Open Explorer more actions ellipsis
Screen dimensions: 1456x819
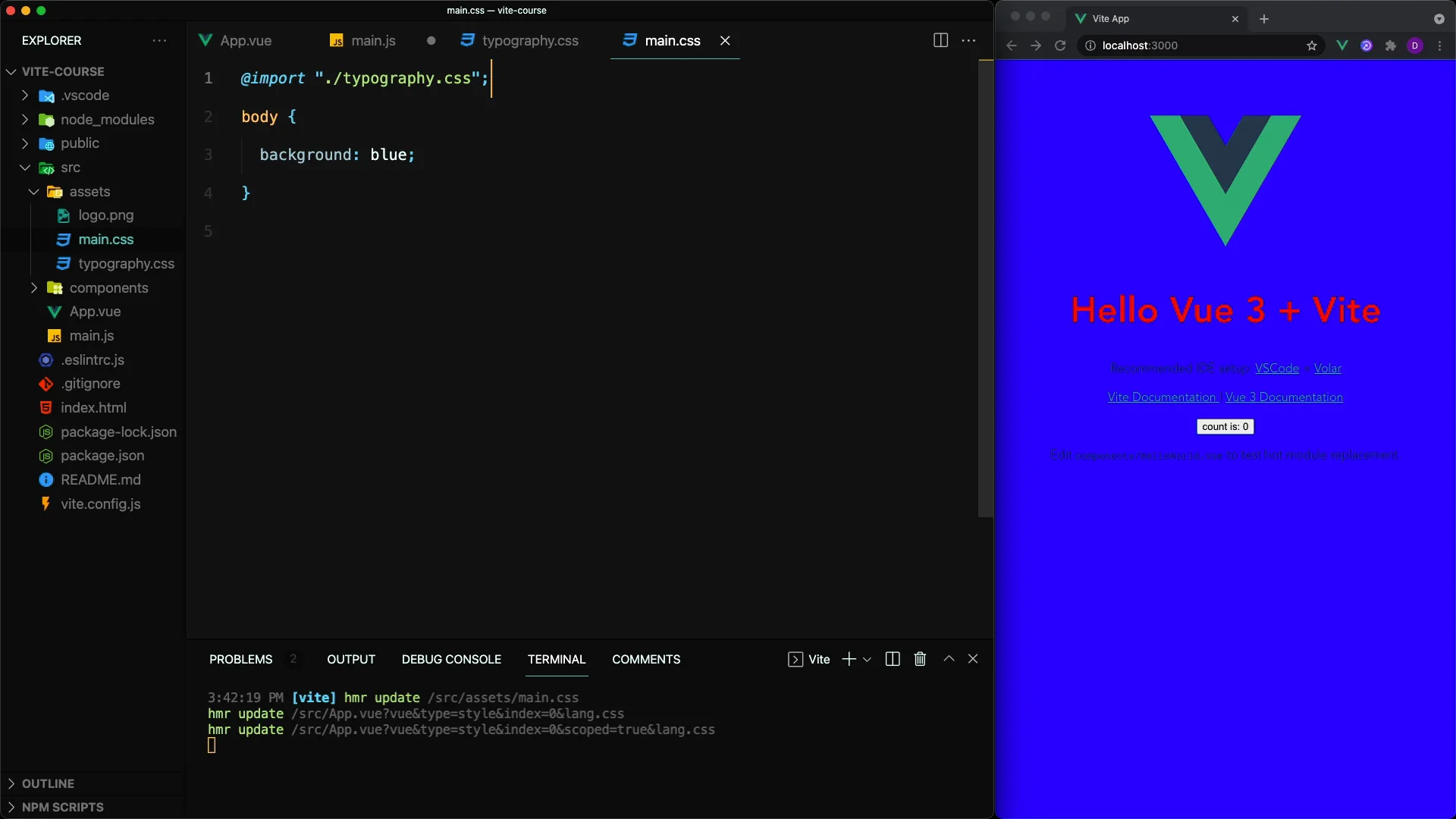pyautogui.click(x=159, y=41)
